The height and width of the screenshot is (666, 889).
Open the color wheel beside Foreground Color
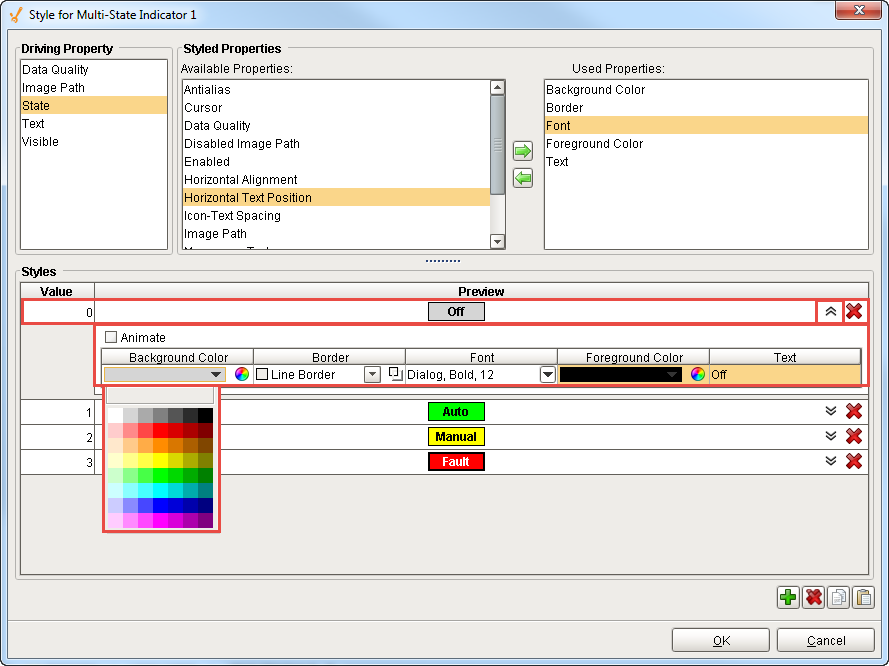click(696, 375)
